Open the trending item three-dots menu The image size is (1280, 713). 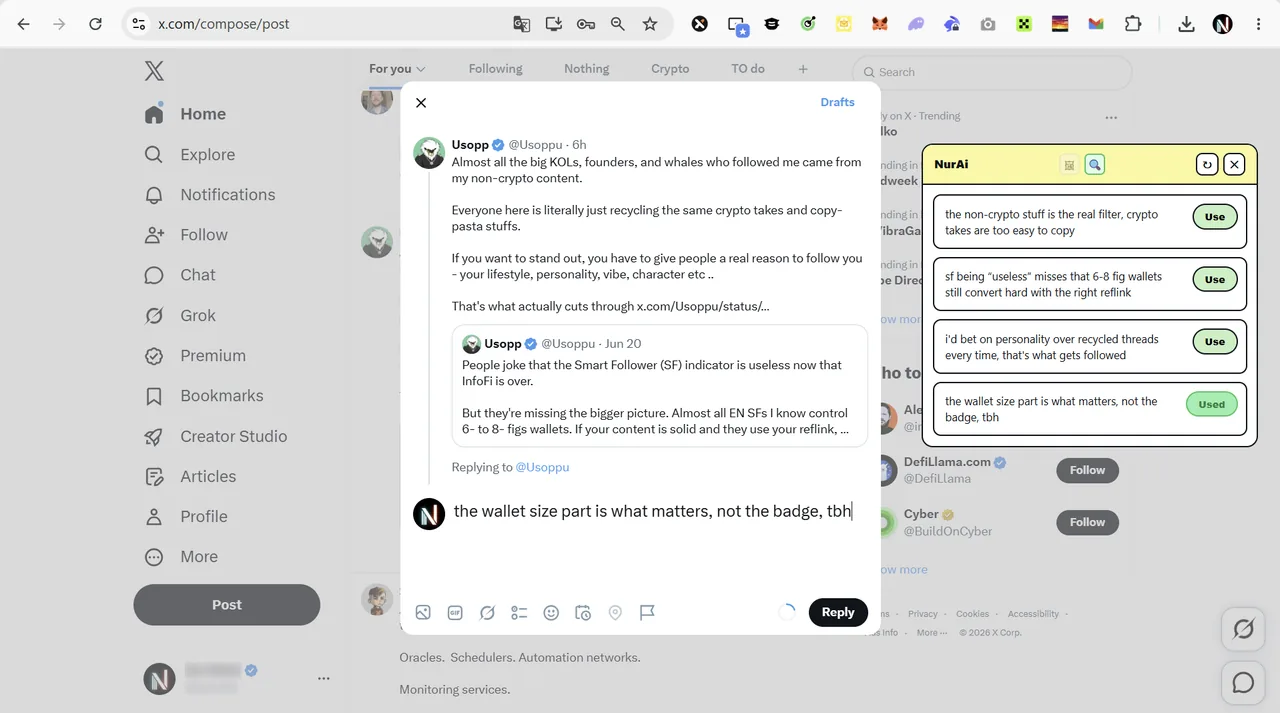pyautogui.click(x=1111, y=117)
